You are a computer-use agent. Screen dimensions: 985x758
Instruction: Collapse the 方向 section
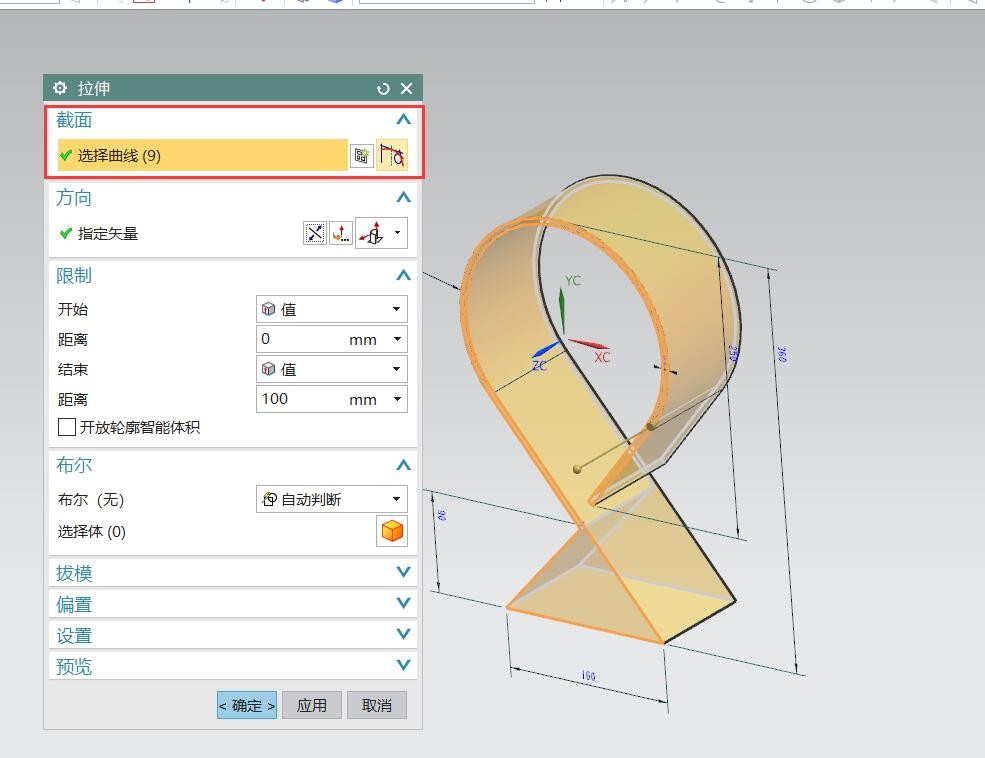(403, 197)
